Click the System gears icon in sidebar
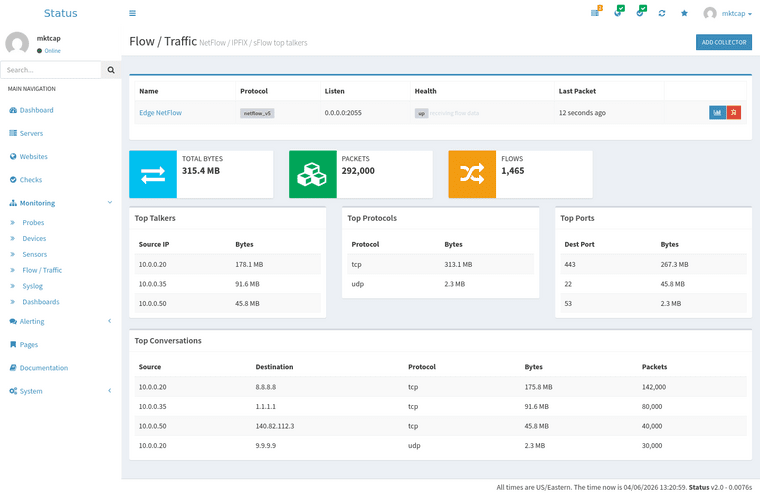 [x=13, y=391]
